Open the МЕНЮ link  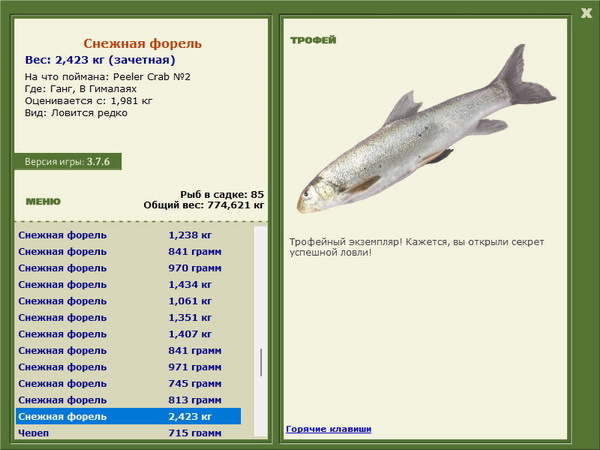43,202
